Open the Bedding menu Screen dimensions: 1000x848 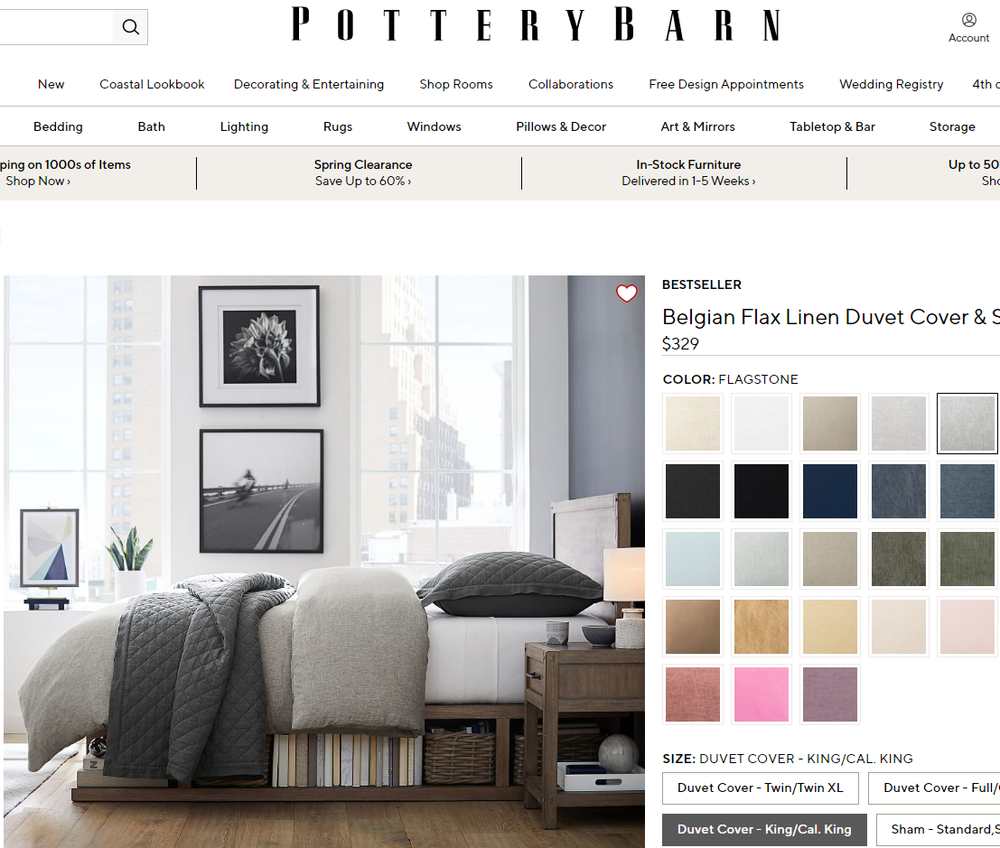tap(58, 127)
